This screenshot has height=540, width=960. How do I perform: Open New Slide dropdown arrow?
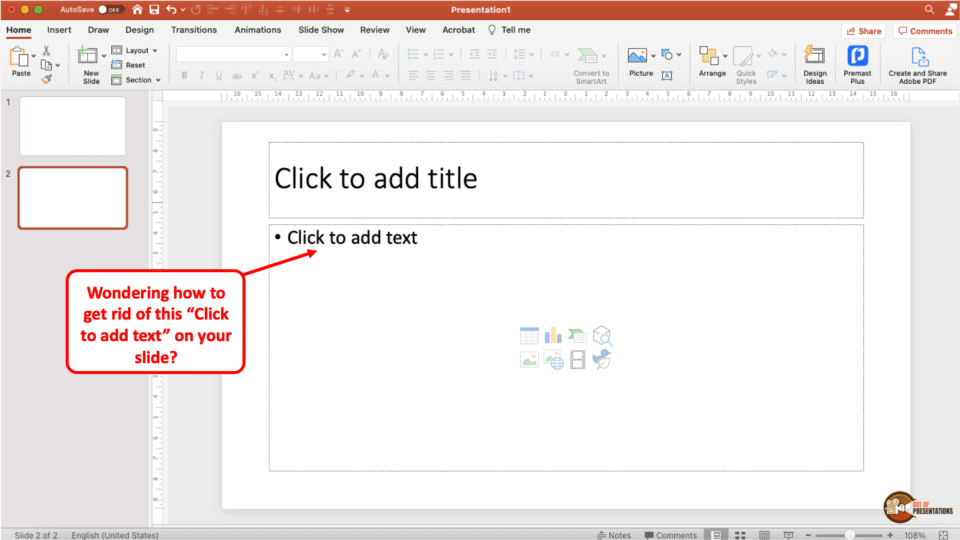[x=103, y=56]
